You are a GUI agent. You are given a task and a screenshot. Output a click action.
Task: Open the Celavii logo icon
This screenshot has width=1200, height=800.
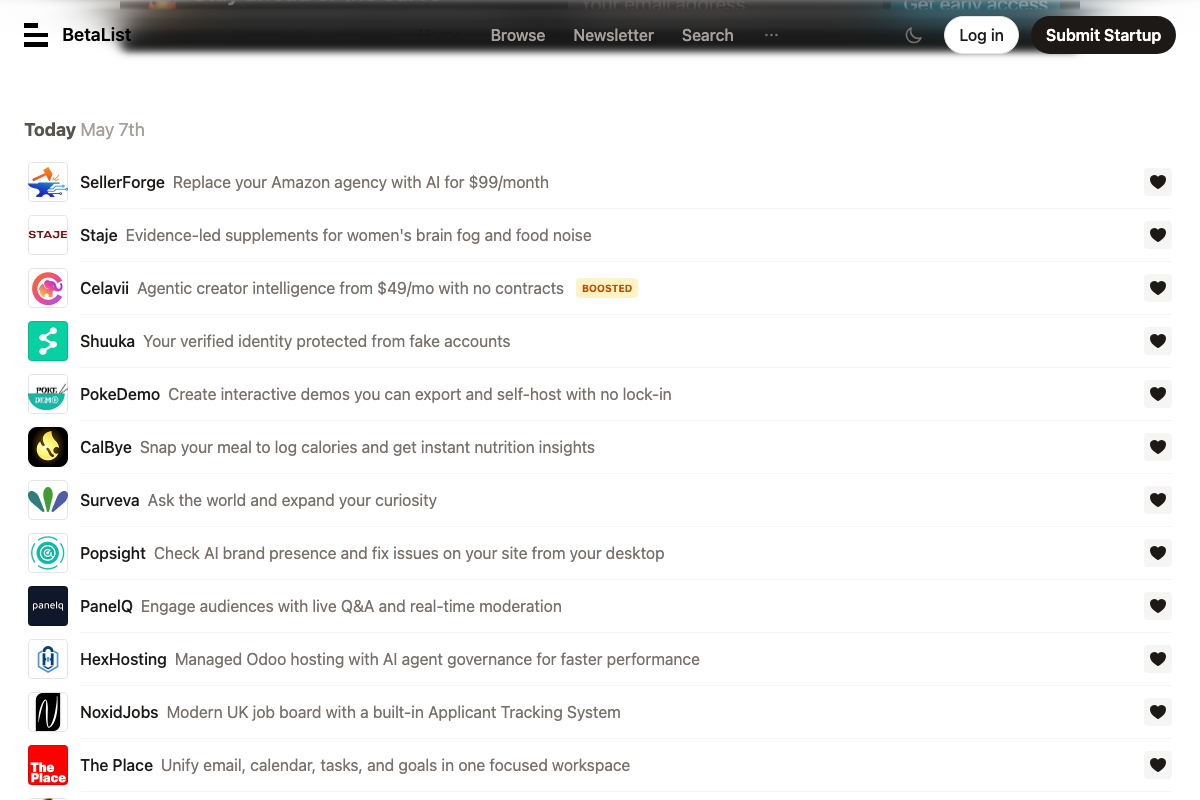click(48, 288)
